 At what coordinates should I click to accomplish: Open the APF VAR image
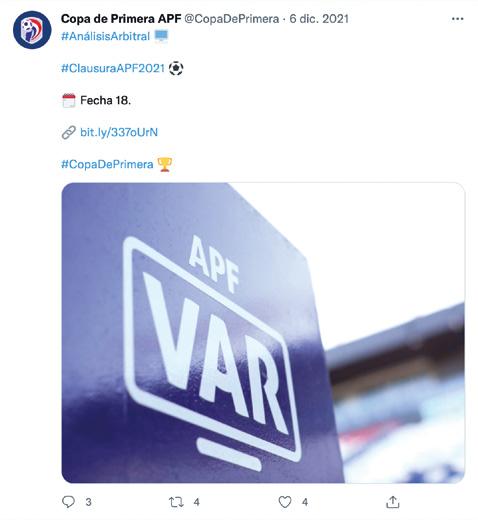click(263, 332)
